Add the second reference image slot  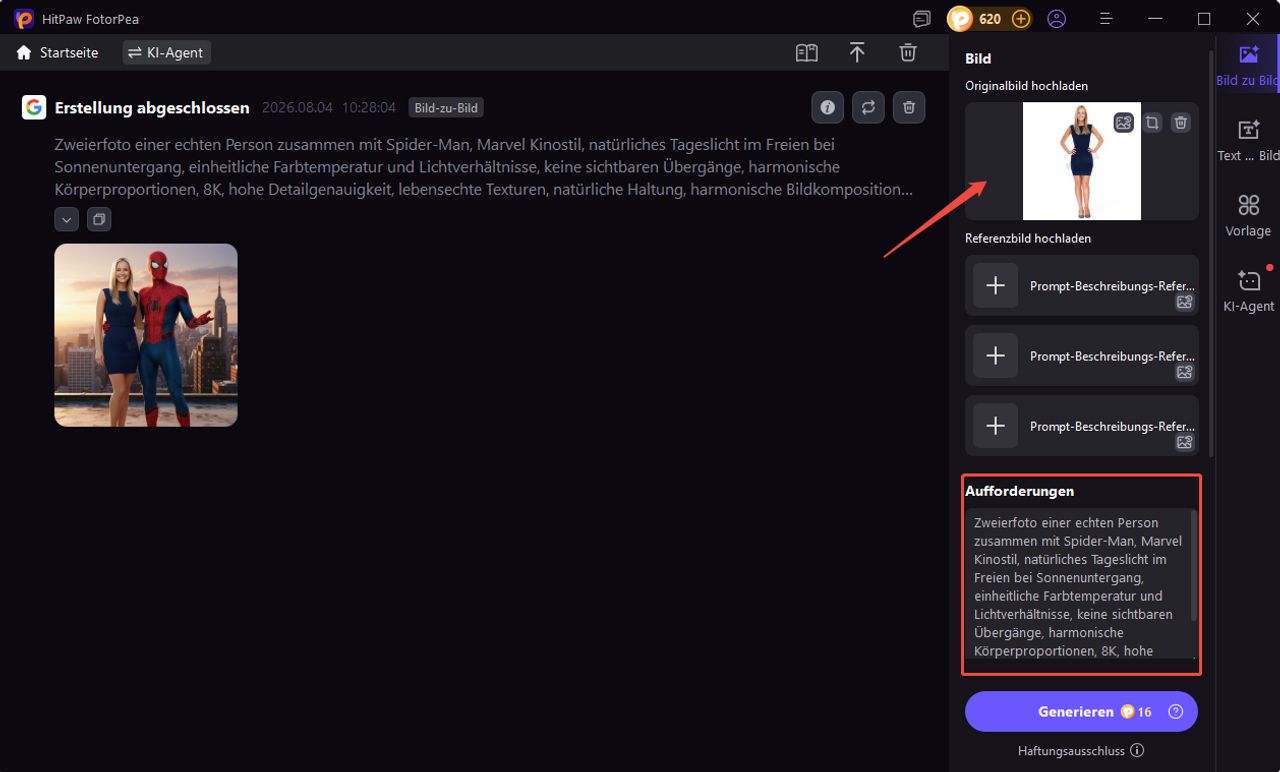[996, 356]
